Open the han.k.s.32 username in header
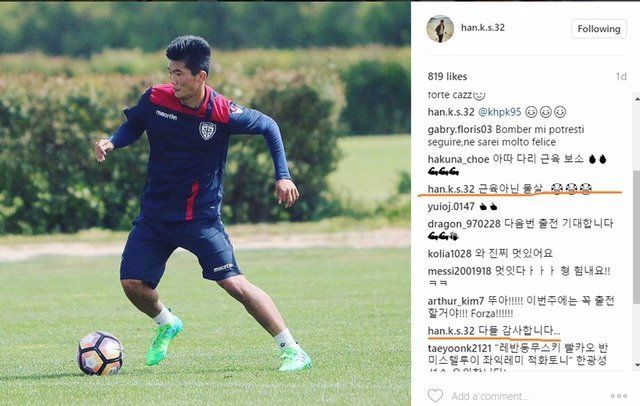 point(483,27)
